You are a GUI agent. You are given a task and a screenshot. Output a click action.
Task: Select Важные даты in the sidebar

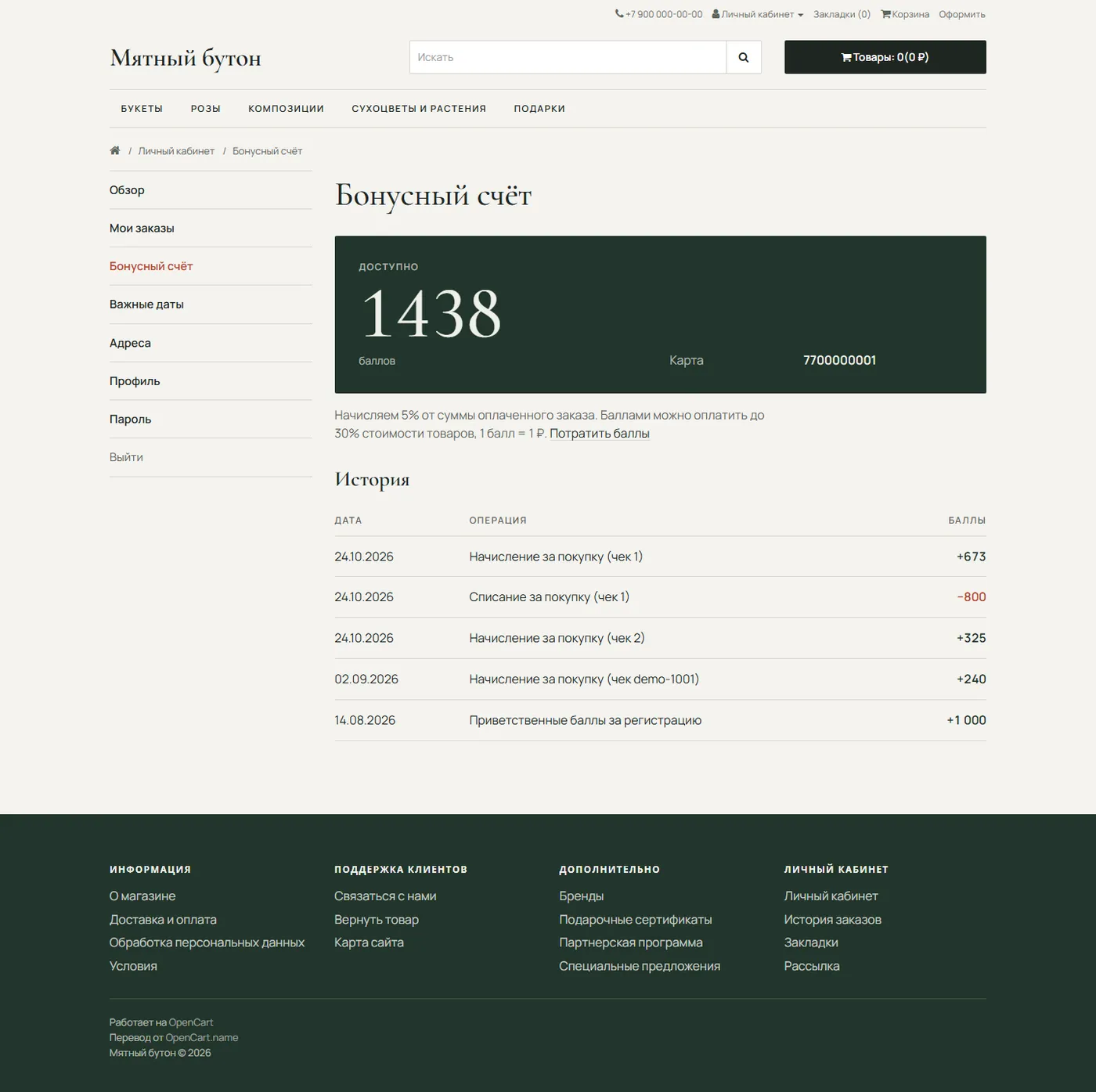211,305
